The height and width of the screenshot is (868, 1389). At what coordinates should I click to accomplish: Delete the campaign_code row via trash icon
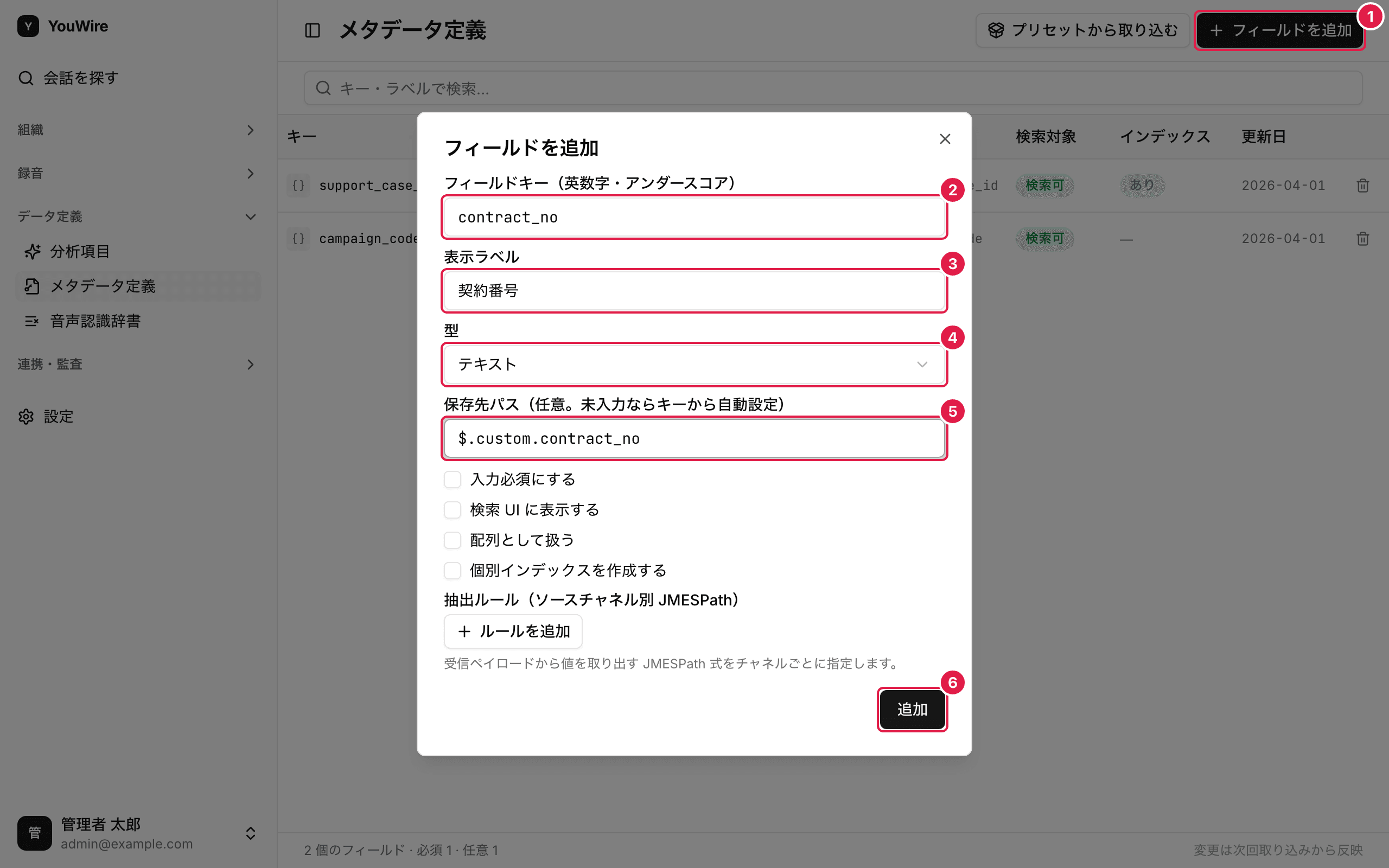point(1362,238)
